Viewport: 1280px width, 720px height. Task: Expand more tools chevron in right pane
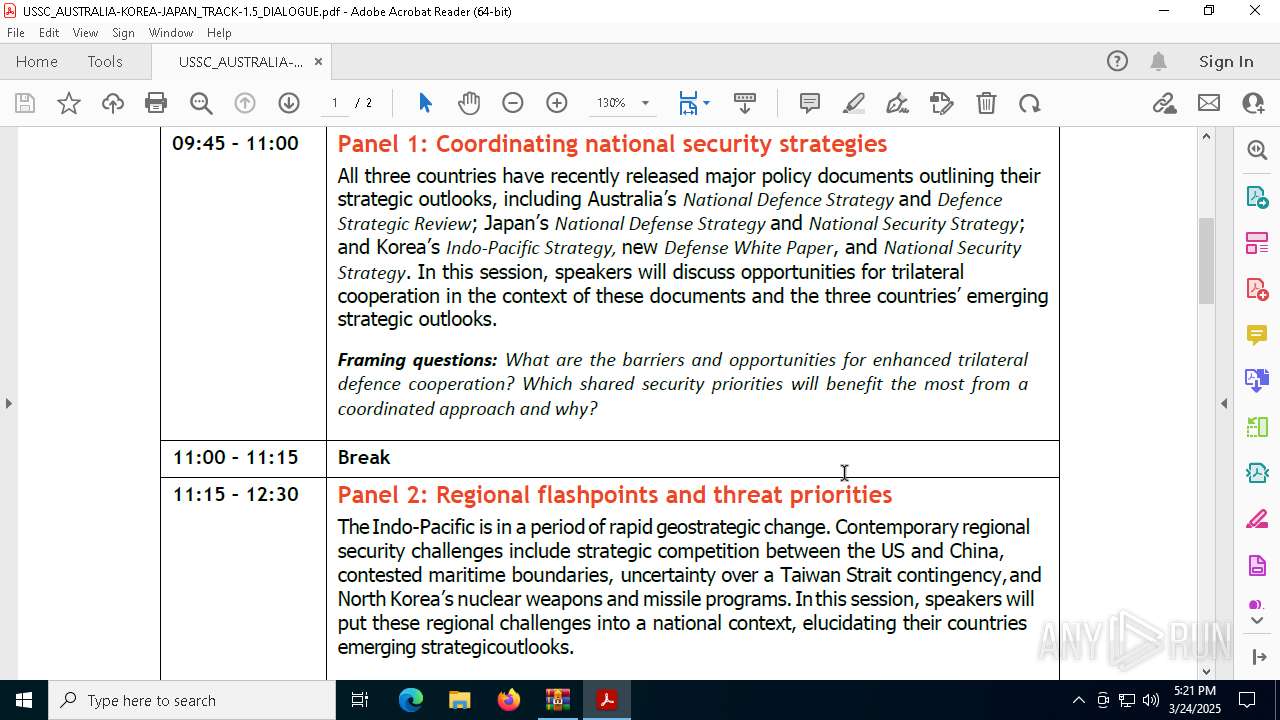pos(1257,621)
